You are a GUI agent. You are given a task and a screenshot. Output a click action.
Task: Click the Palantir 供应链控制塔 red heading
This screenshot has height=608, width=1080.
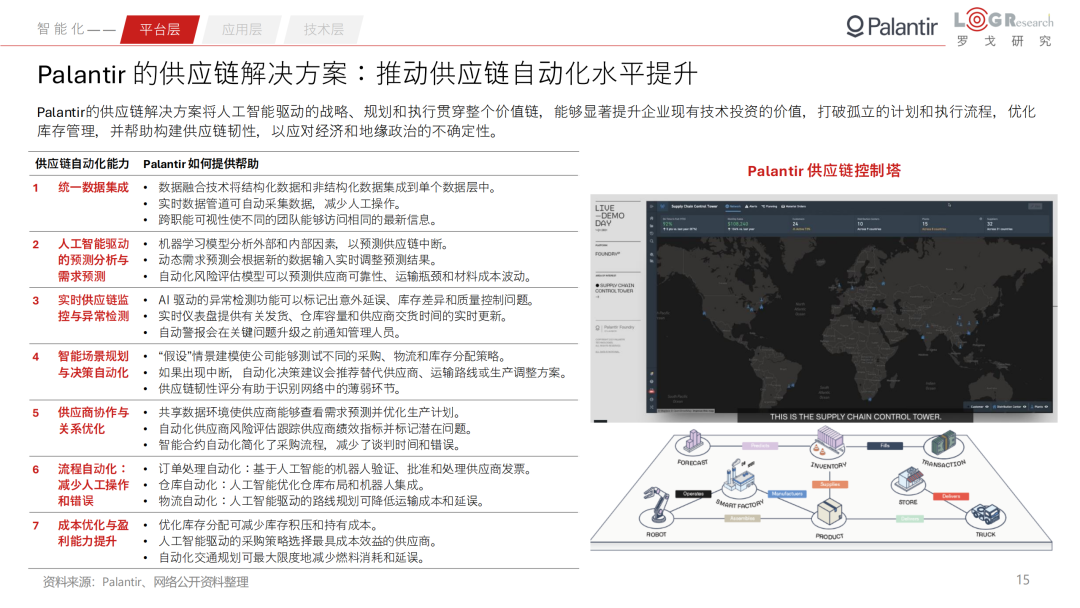tap(824, 171)
